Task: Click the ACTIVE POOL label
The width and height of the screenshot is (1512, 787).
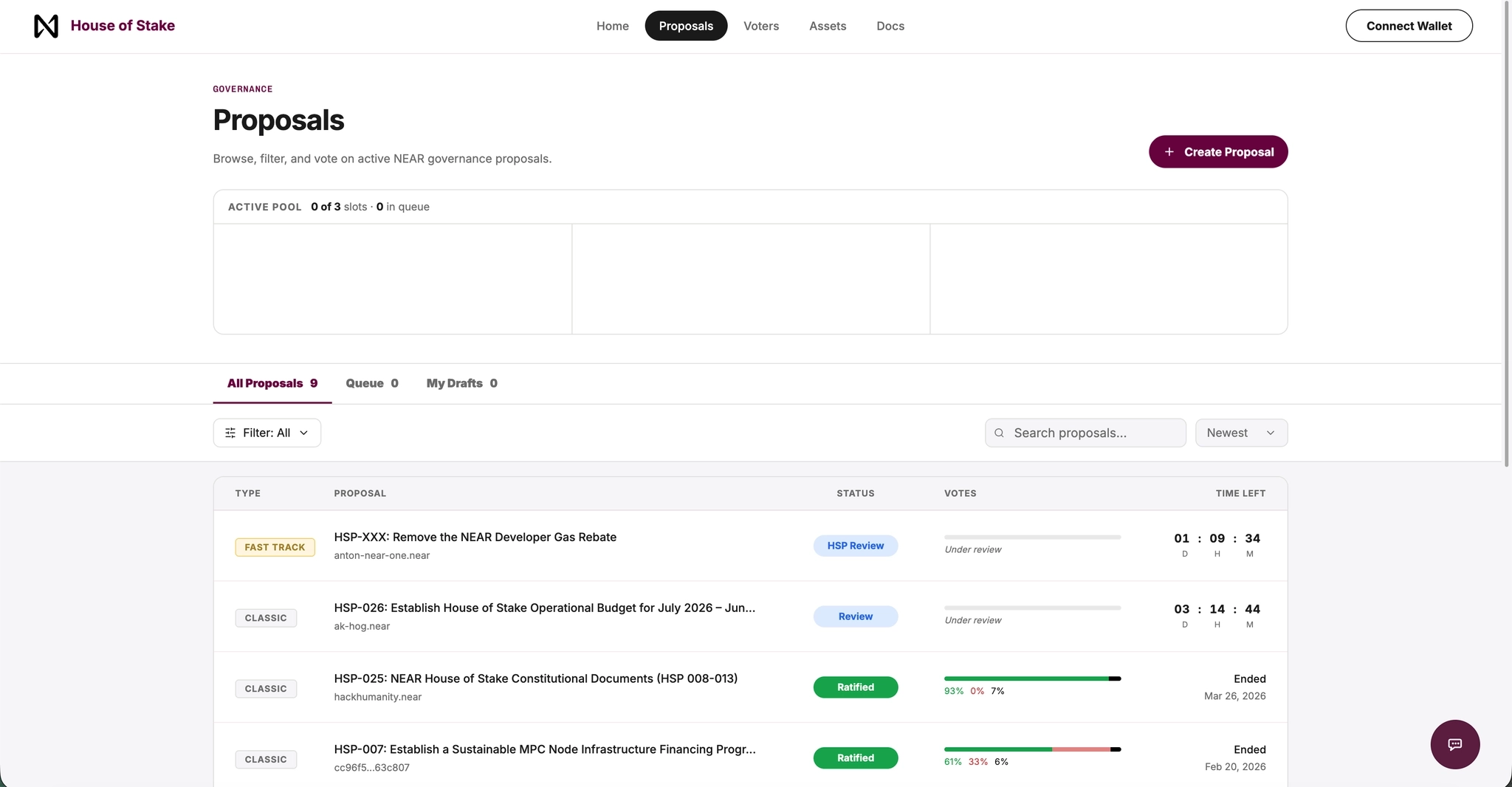Action: (265, 207)
